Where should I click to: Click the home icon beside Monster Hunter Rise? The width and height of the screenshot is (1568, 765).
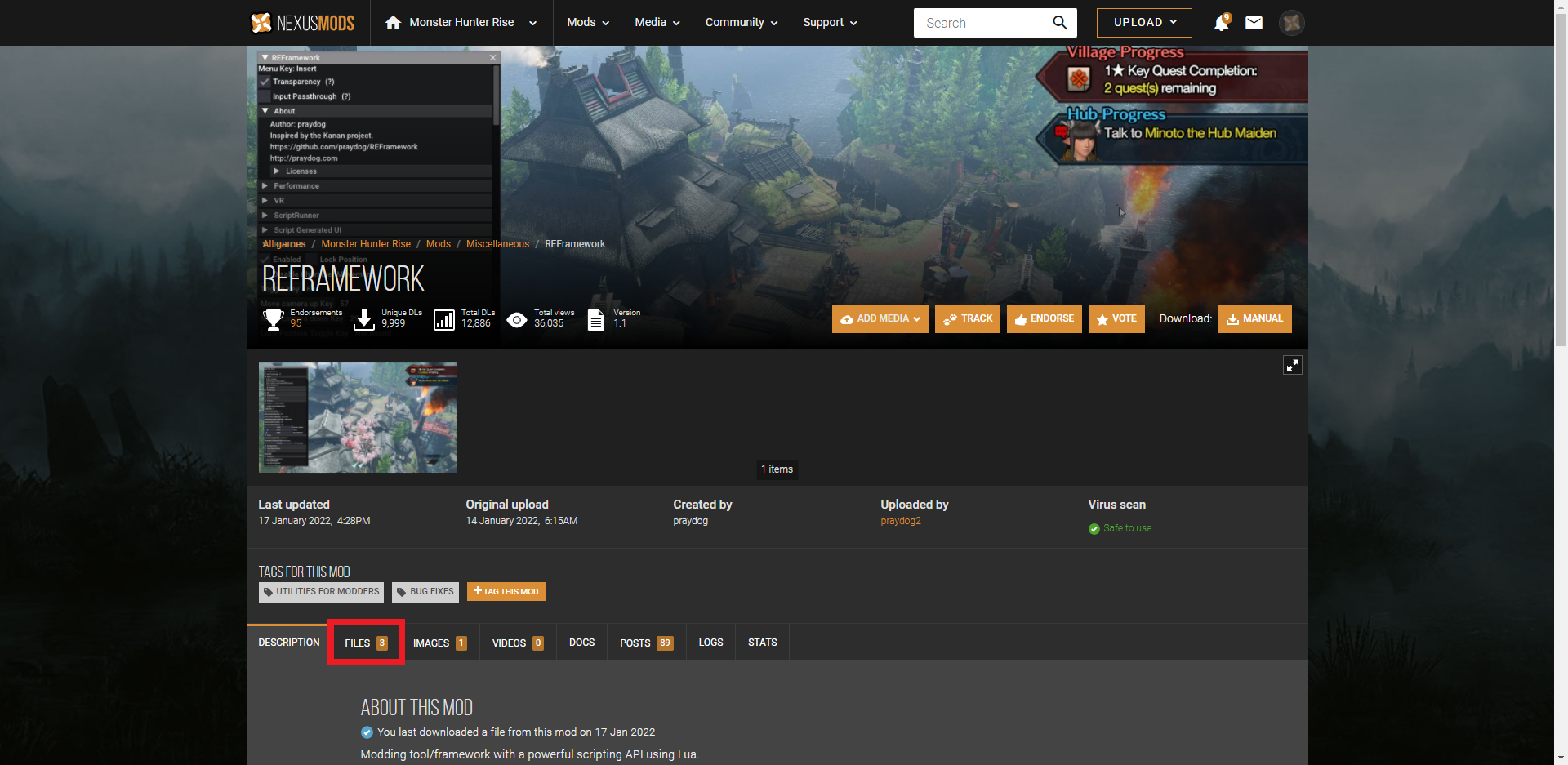coord(393,23)
